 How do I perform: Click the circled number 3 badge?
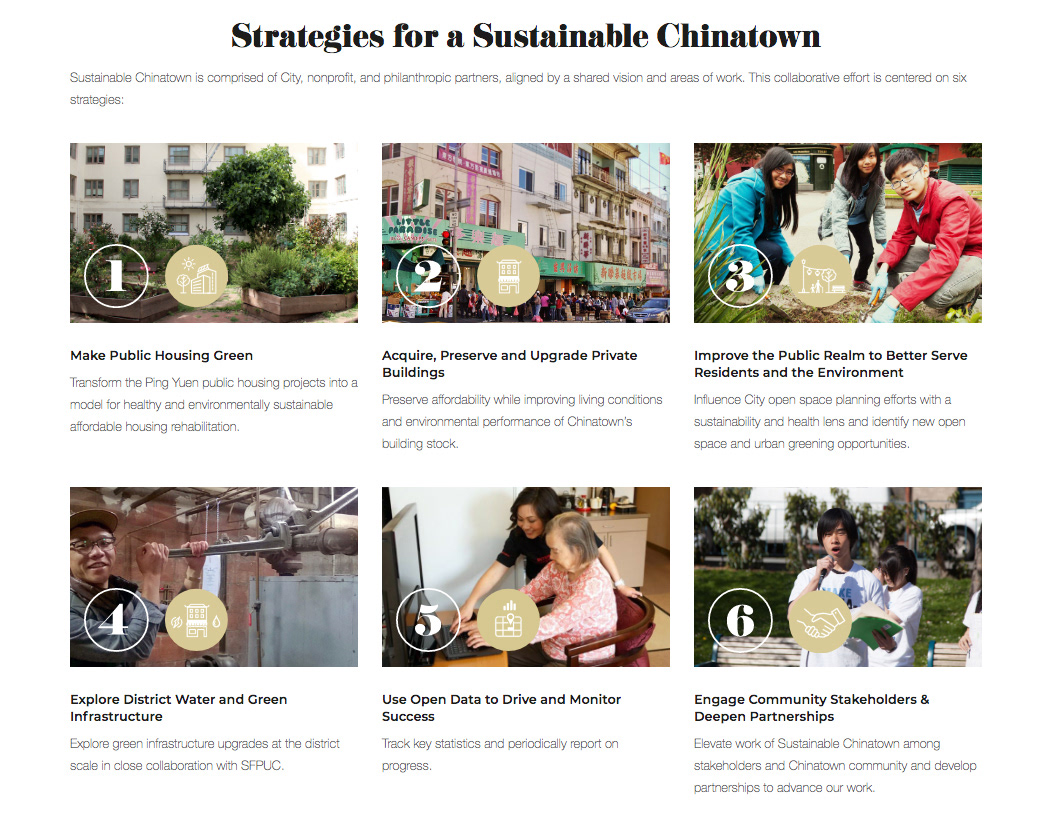(739, 276)
